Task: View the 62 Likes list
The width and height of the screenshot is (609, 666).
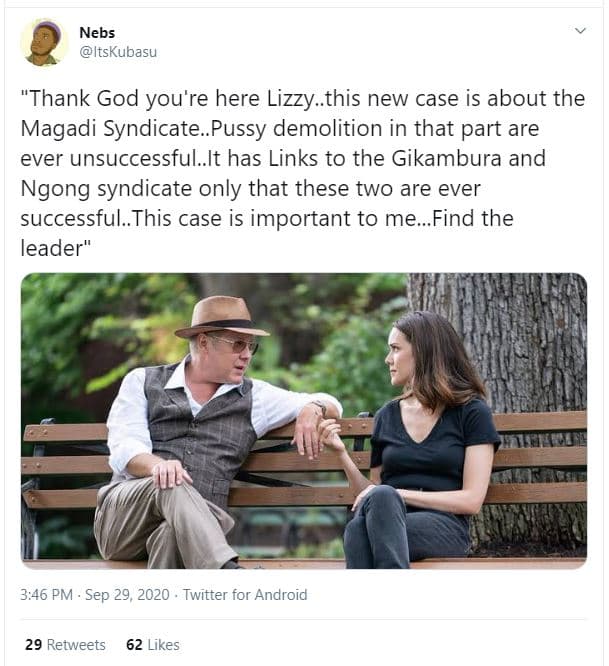Action: [152, 645]
